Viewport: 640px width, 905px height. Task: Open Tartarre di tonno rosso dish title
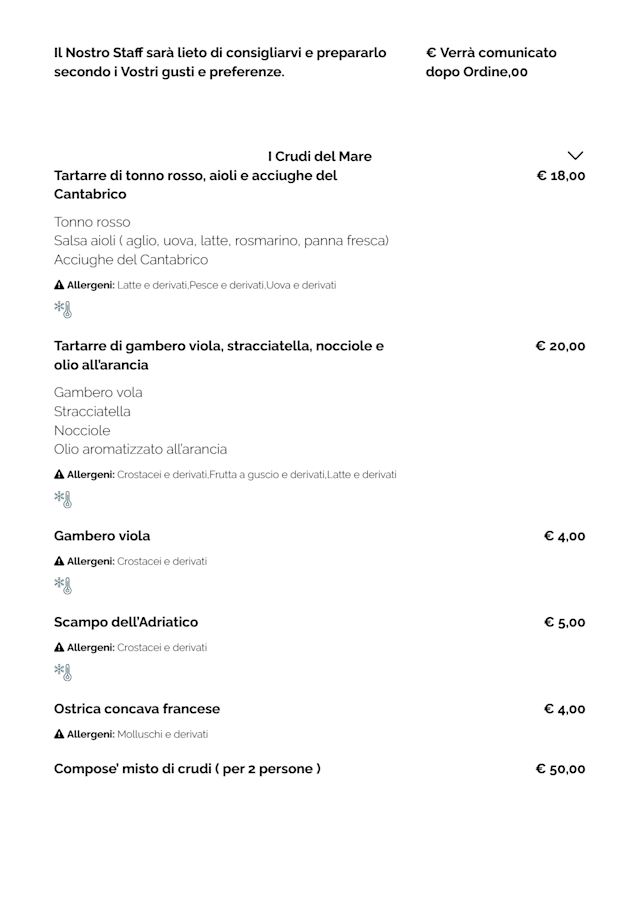tap(195, 184)
